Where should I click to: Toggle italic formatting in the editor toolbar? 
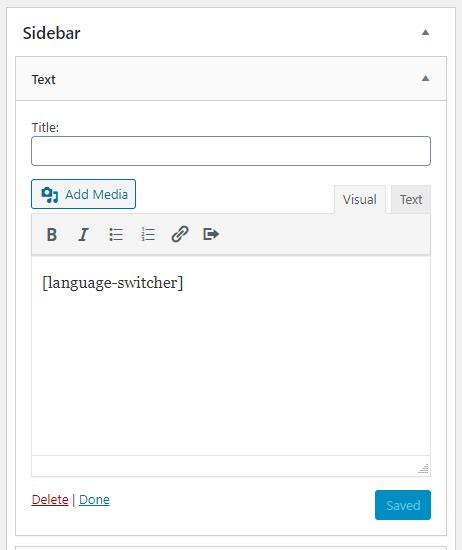tap(83, 234)
